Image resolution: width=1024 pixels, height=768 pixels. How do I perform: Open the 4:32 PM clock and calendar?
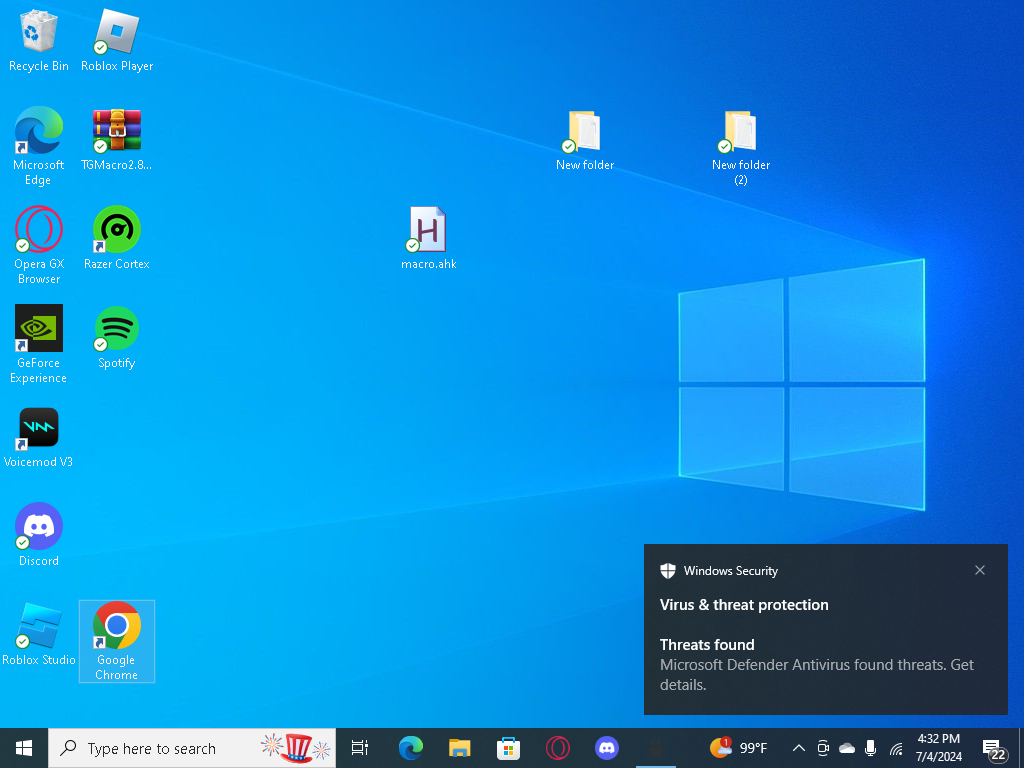pos(938,748)
